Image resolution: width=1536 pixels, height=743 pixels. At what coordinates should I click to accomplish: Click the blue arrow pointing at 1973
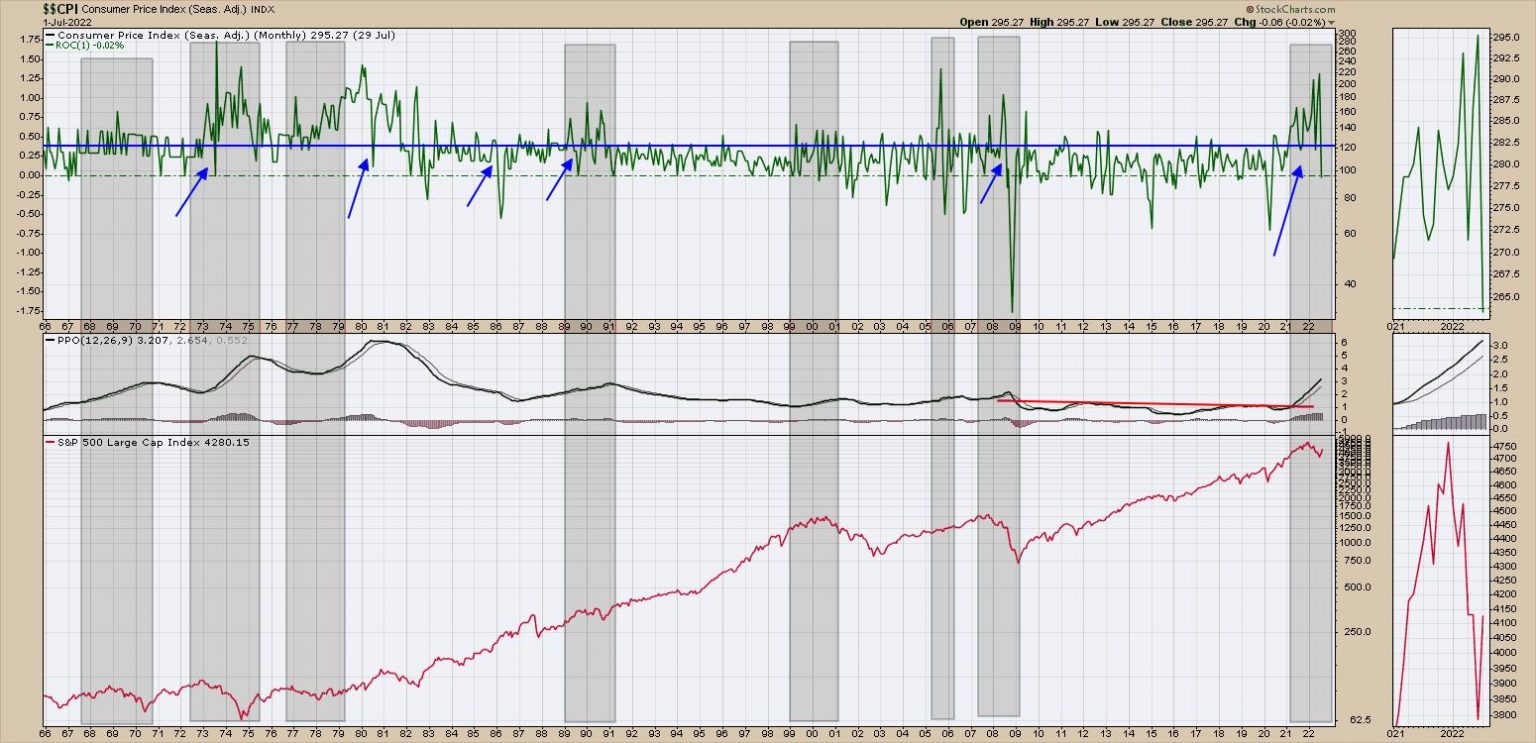[x=191, y=191]
